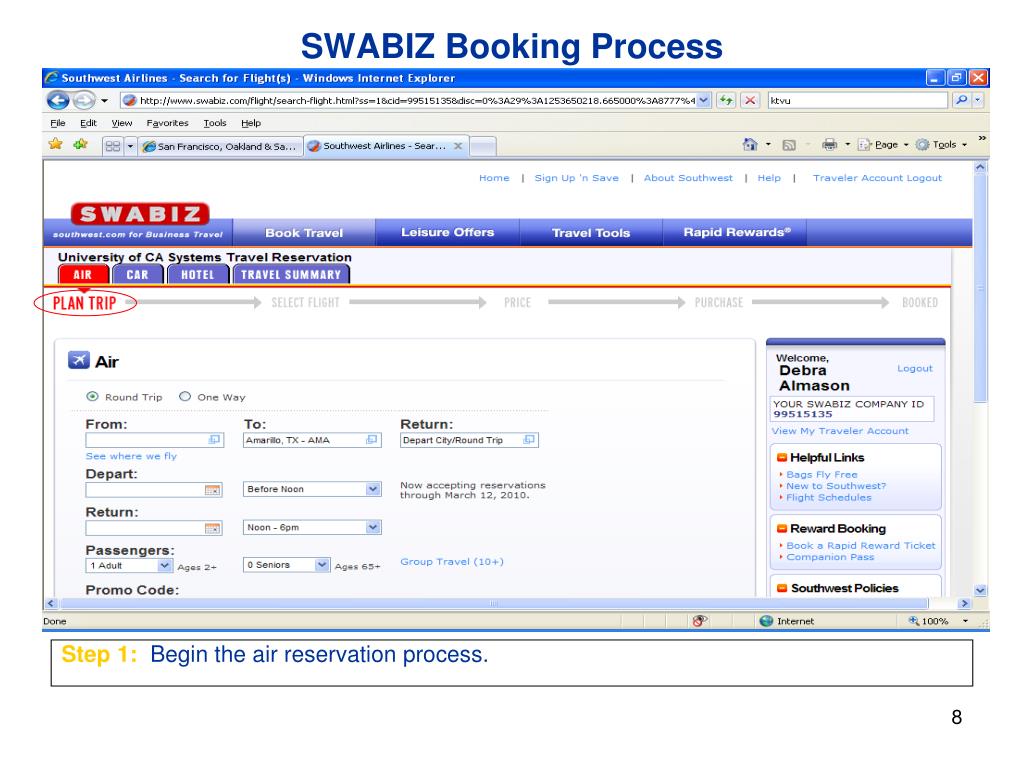The image size is (1024, 768).
Task: Click View My Traveler Account link
Action: [840, 431]
